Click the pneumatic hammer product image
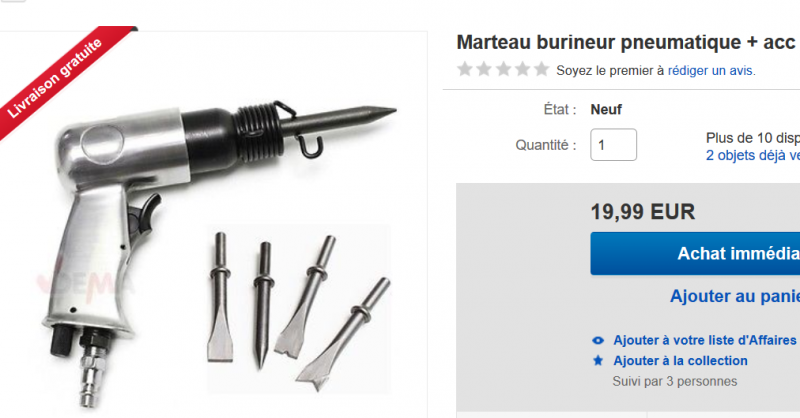The height and width of the screenshot is (418, 800). [204, 225]
